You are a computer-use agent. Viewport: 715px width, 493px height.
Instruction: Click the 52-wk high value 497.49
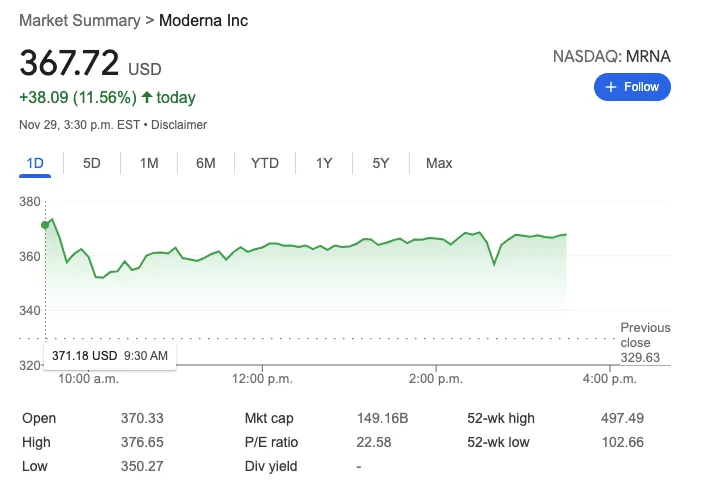pos(622,418)
